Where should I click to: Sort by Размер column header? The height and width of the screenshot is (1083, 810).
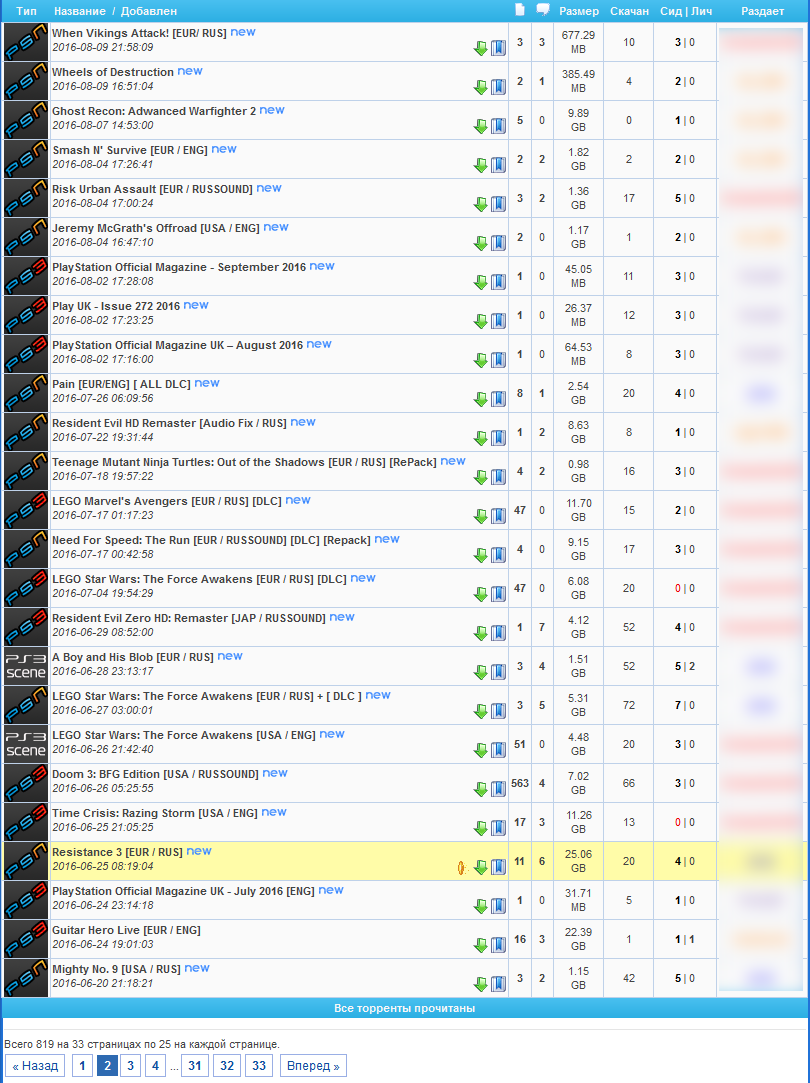pyautogui.click(x=579, y=11)
